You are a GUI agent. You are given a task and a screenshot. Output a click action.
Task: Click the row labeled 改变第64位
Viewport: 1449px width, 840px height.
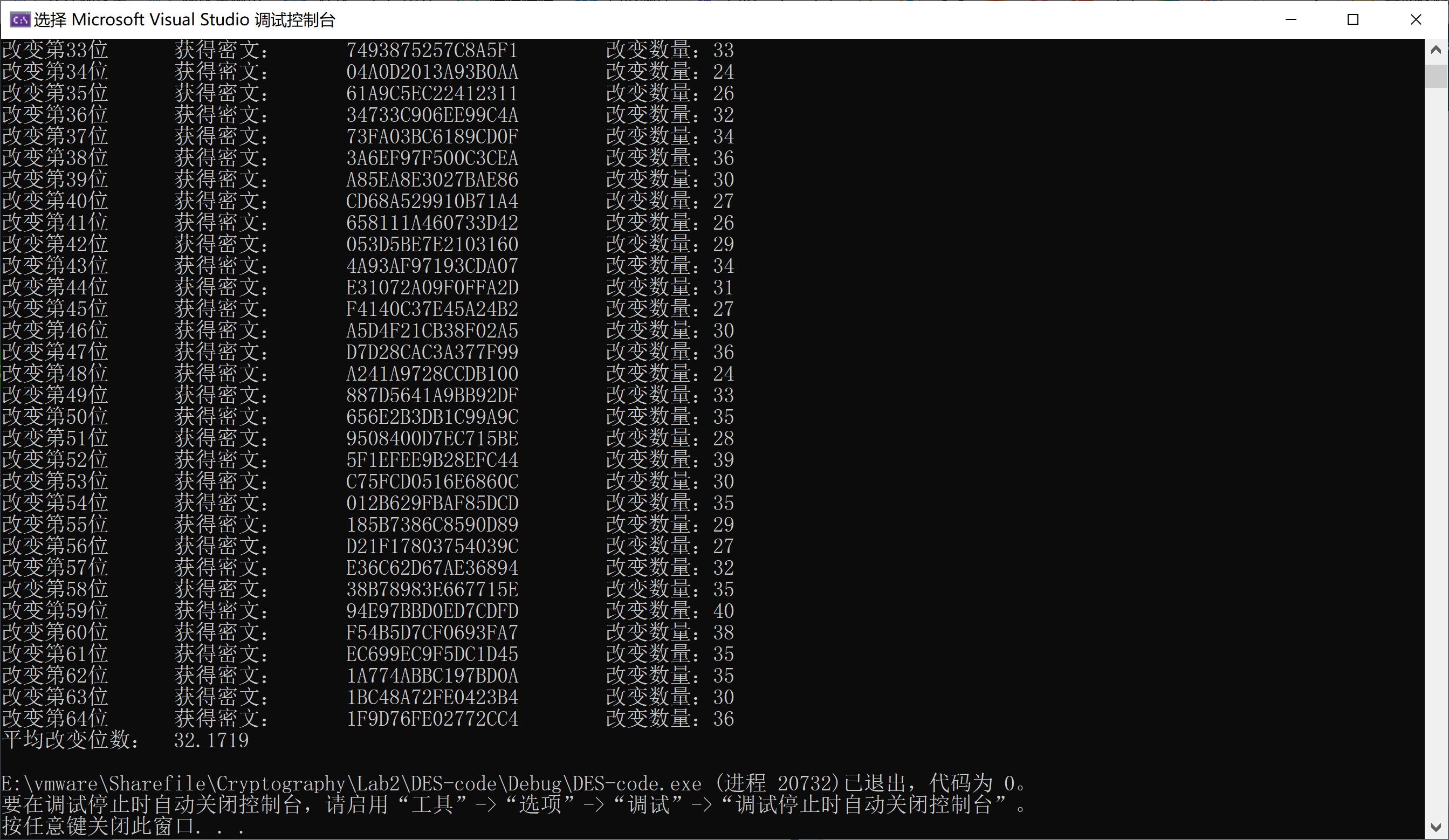point(55,719)
